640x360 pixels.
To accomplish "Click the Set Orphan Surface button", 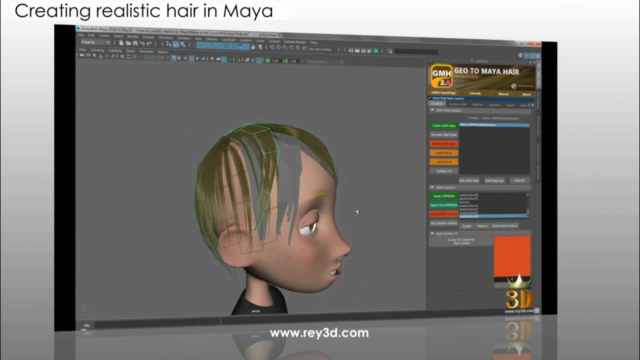I will click(444, 223).
